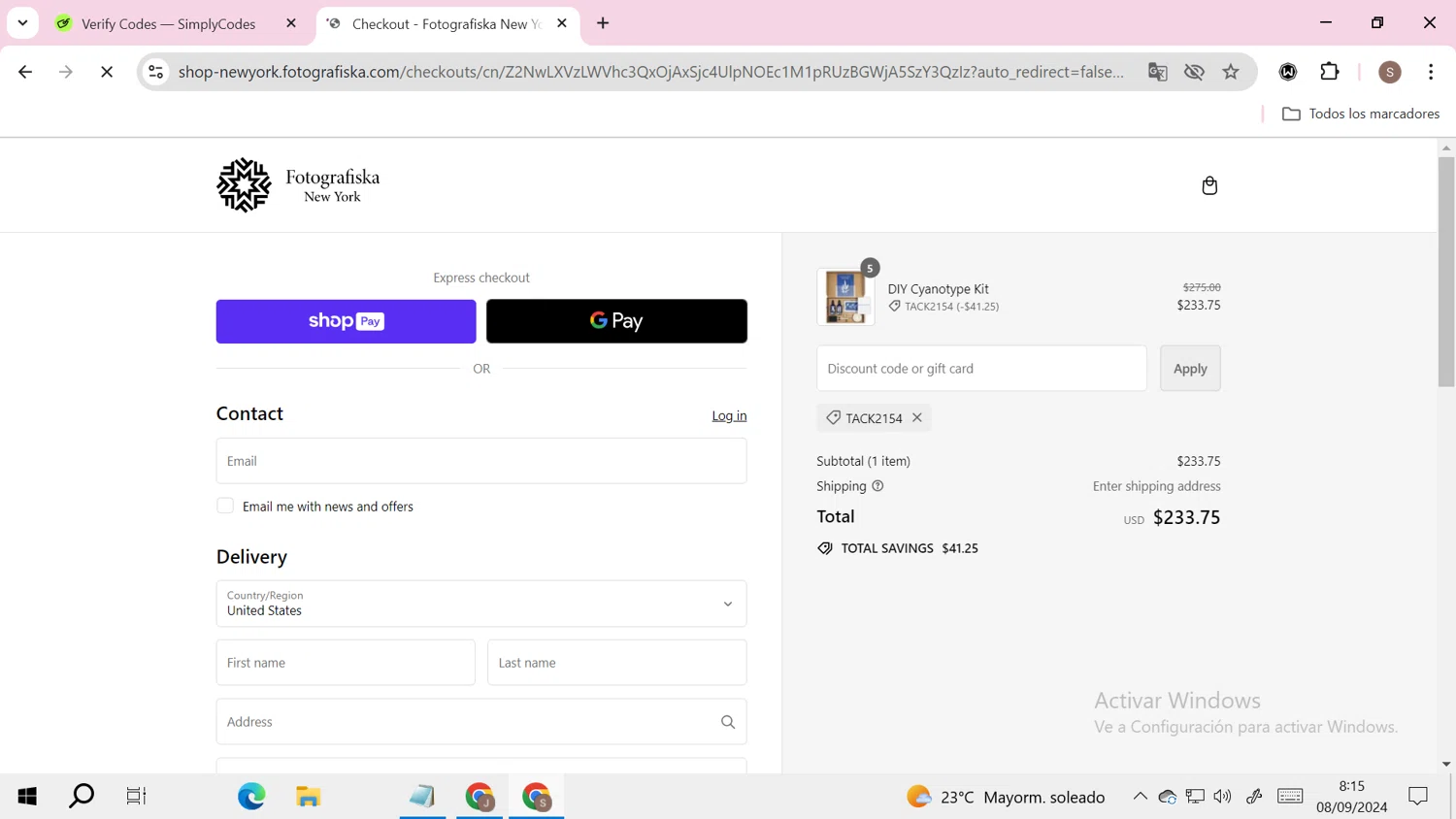The width and height of the screenshot is (1456, 819).
Task: Open the Chrome profile avatar S
Action: pos(1390,72)
